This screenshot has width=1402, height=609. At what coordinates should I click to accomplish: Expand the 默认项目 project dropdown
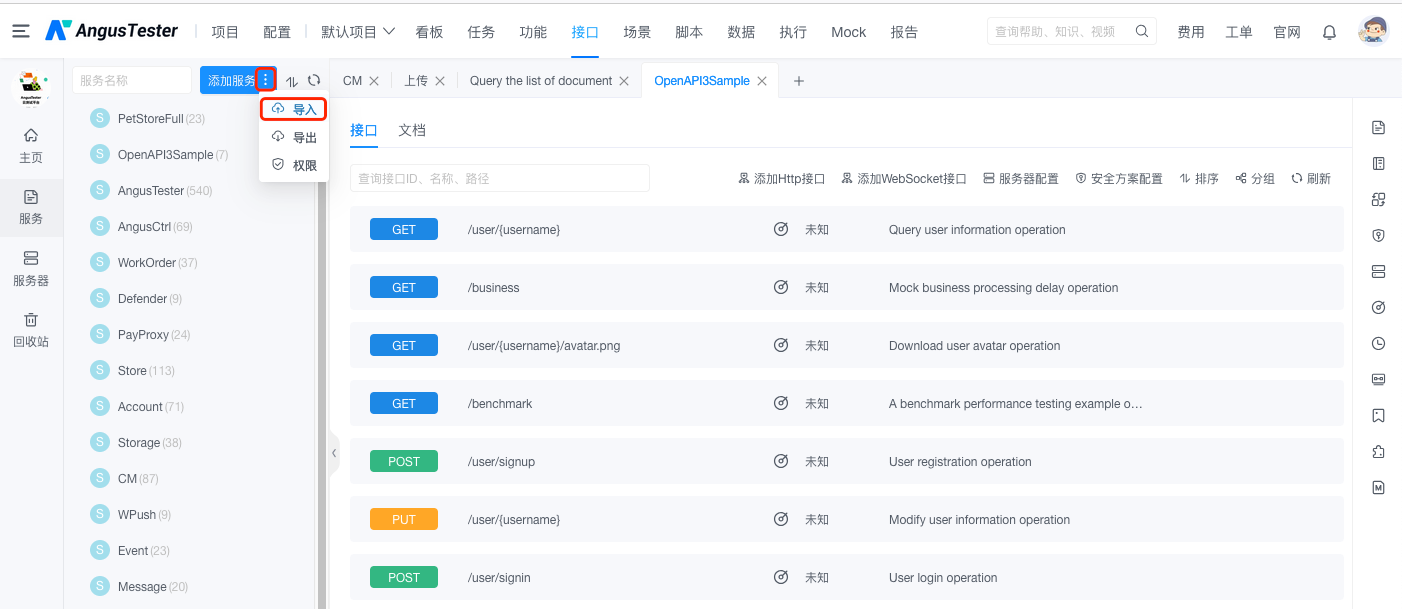tap(358, 32)
